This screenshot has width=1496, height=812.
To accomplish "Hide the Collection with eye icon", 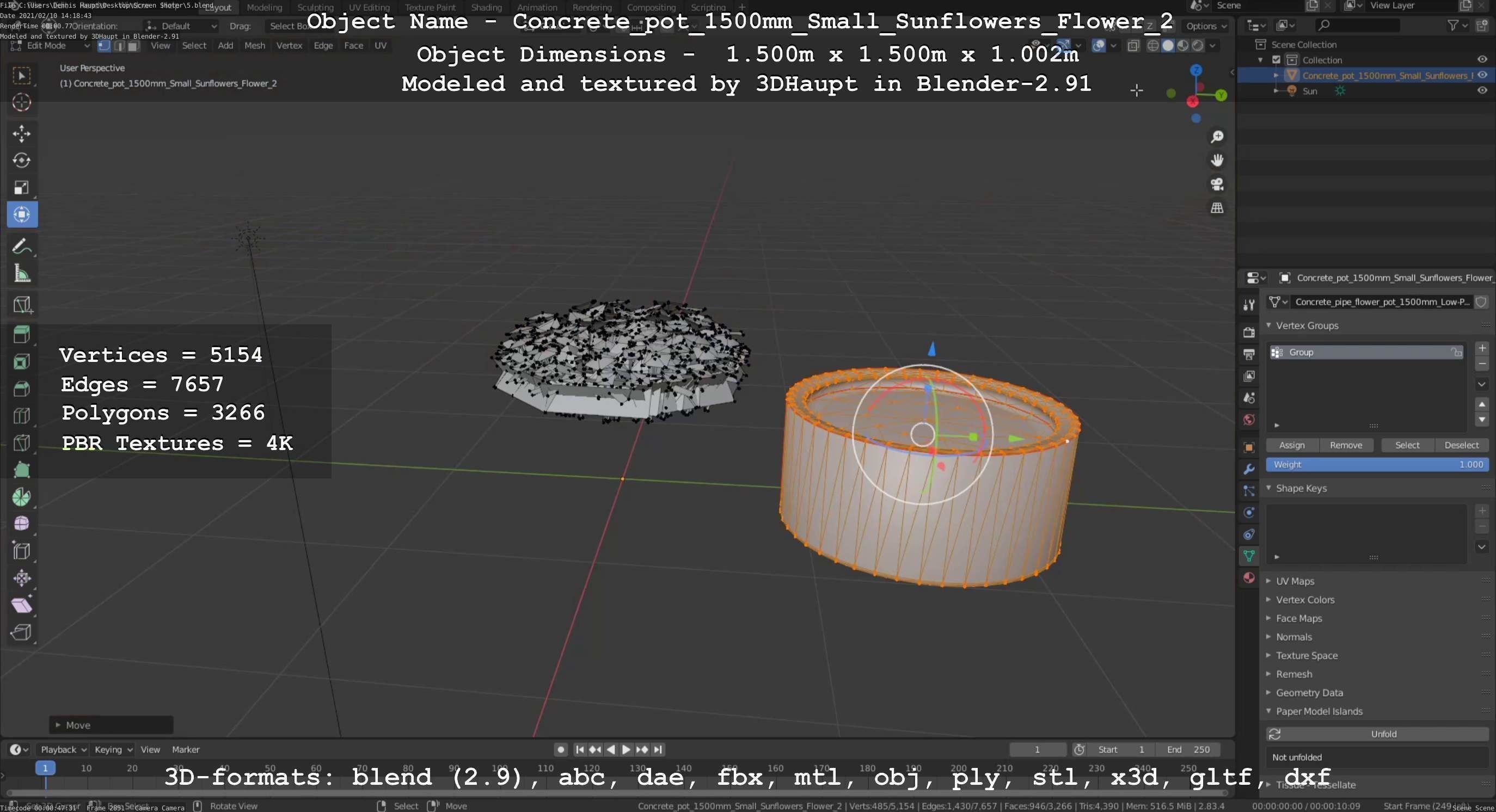I will tap(1481, 60).
